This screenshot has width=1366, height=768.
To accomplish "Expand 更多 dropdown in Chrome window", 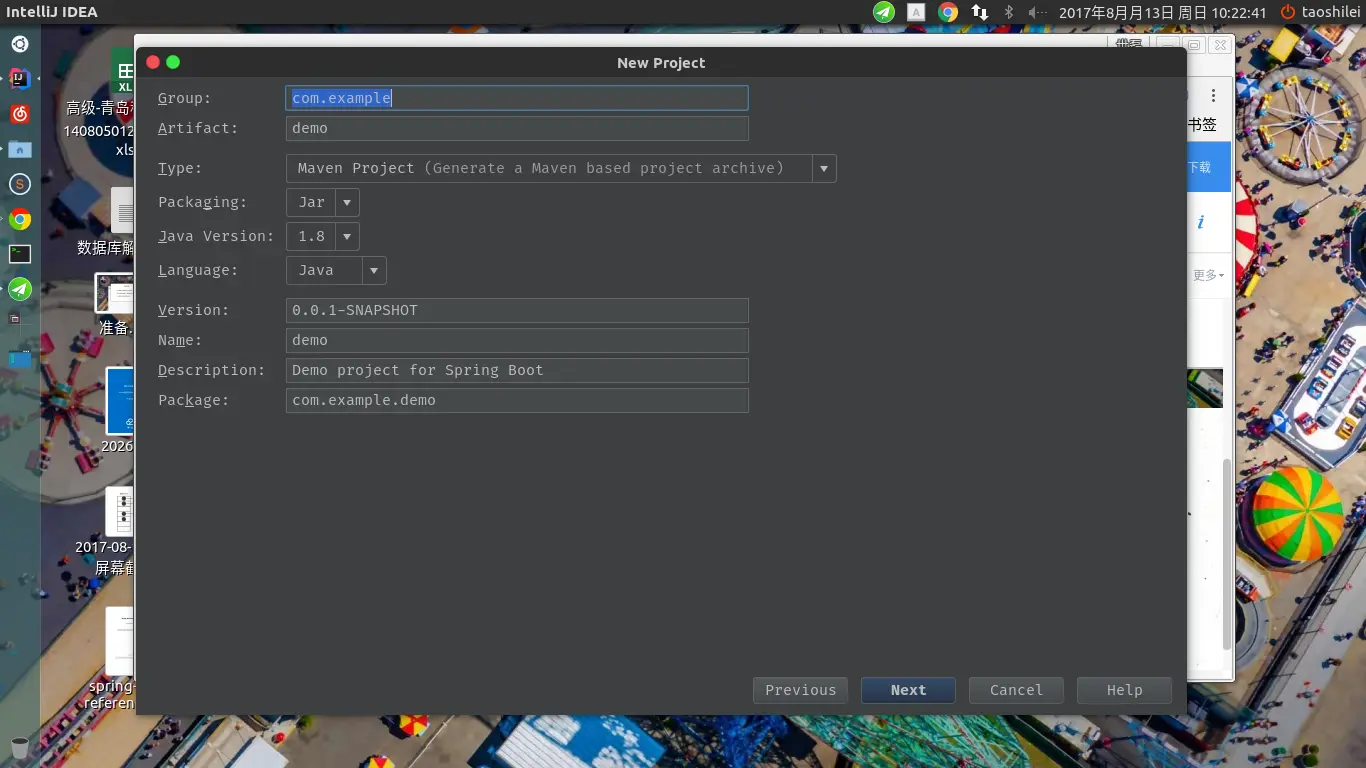I will [x=1209, y=275].
